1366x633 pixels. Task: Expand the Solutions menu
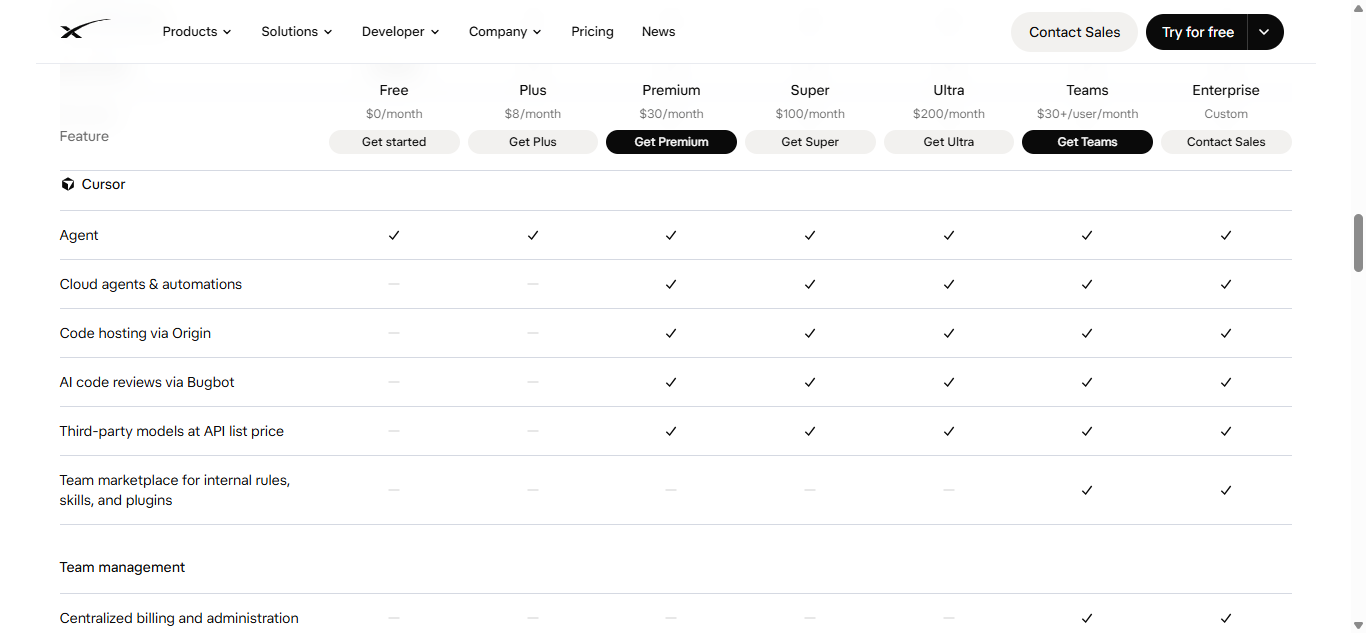pos(297,31)
